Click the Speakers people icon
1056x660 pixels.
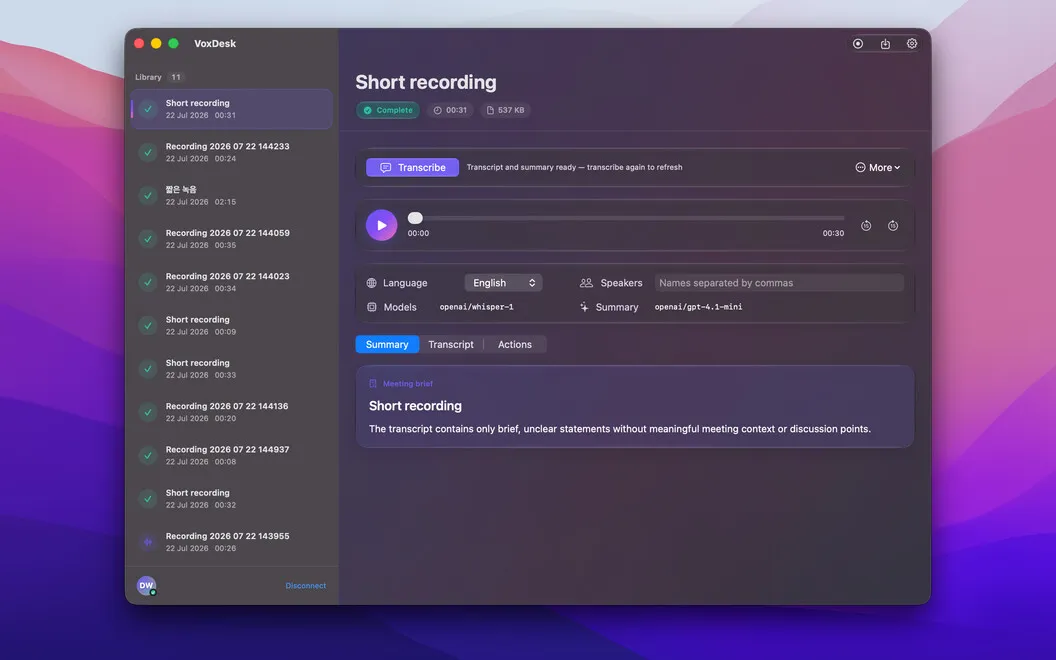[x=586, y=283]
